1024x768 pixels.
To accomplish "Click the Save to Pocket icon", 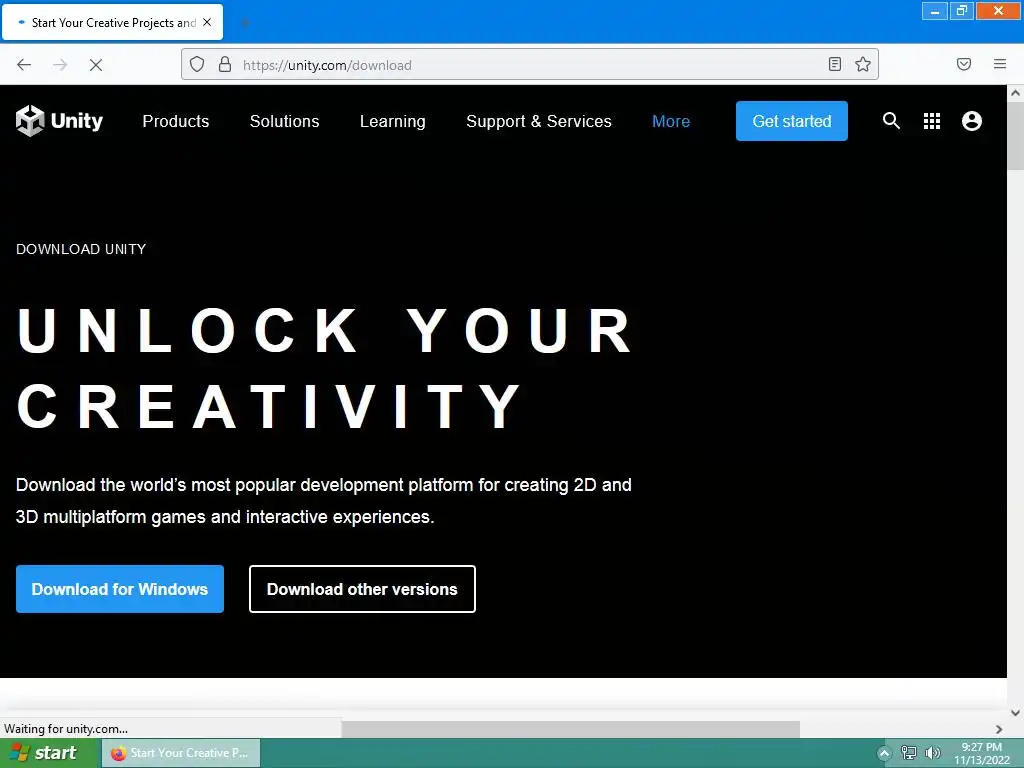I will (964, 64).
